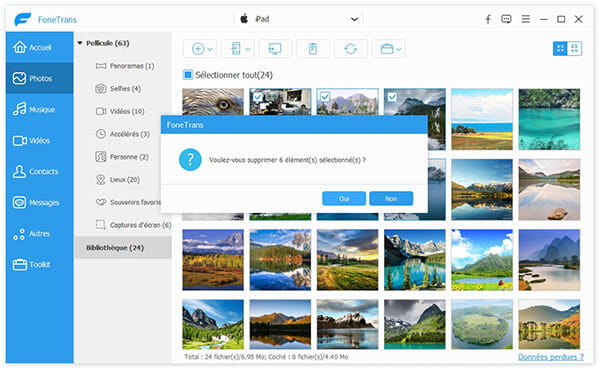
Task: Click the trash delete icon
Action: (x=313, y=49)
